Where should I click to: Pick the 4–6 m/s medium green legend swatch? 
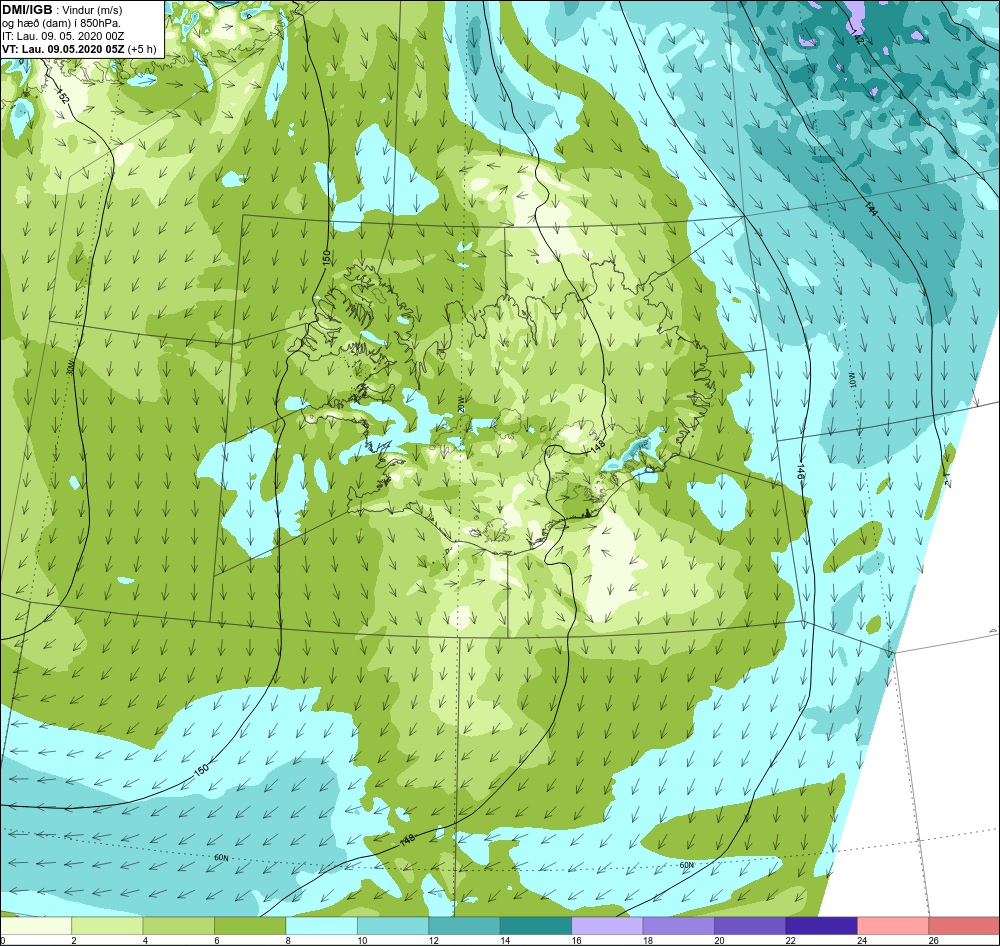[x=179, y=926]
